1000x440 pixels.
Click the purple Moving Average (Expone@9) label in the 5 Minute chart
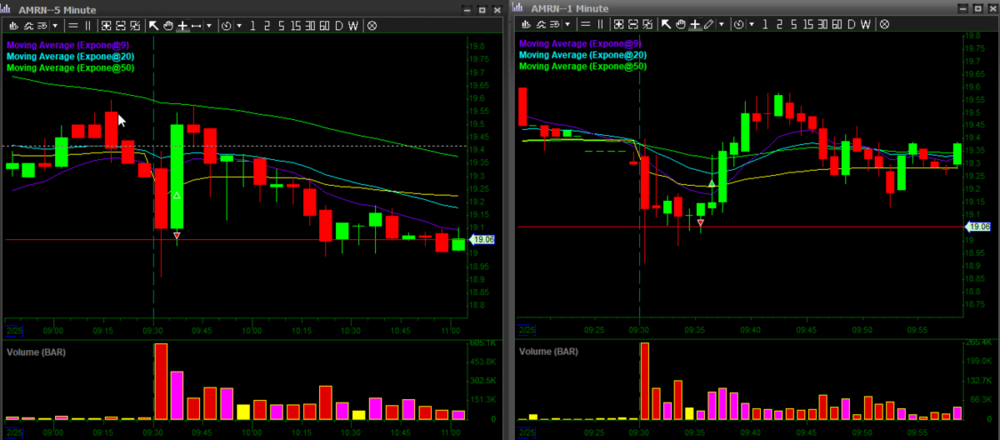[x=70, y=44]
